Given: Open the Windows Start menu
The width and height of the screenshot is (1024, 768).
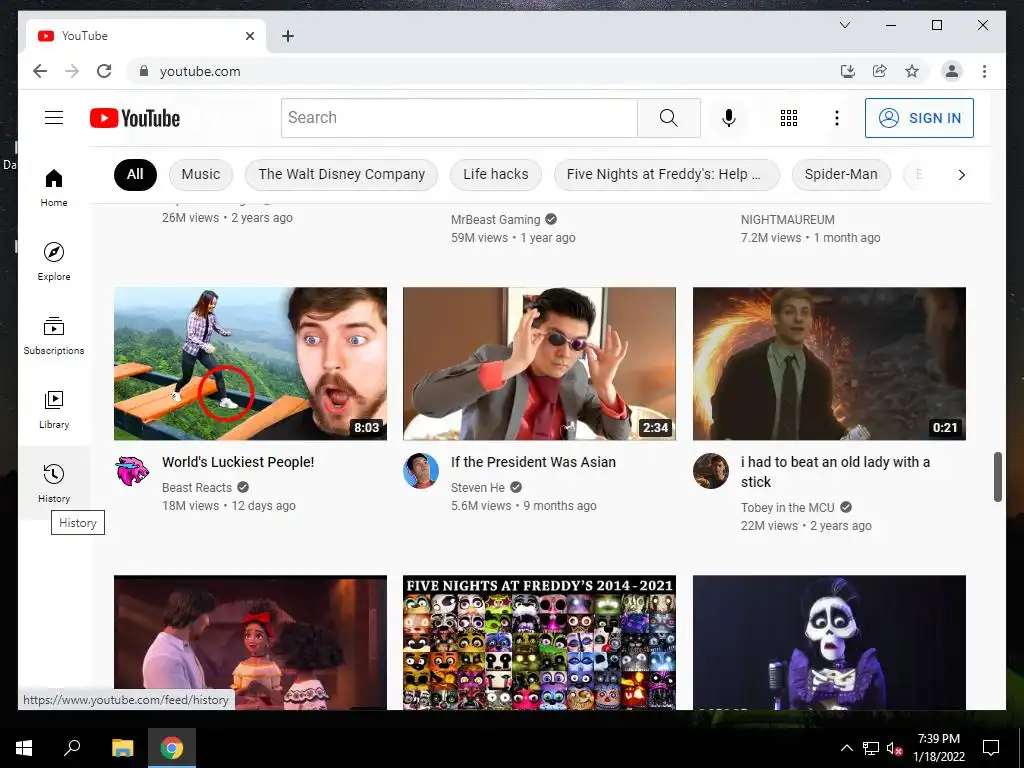Looking at the screenshot, I should (24, 748).
